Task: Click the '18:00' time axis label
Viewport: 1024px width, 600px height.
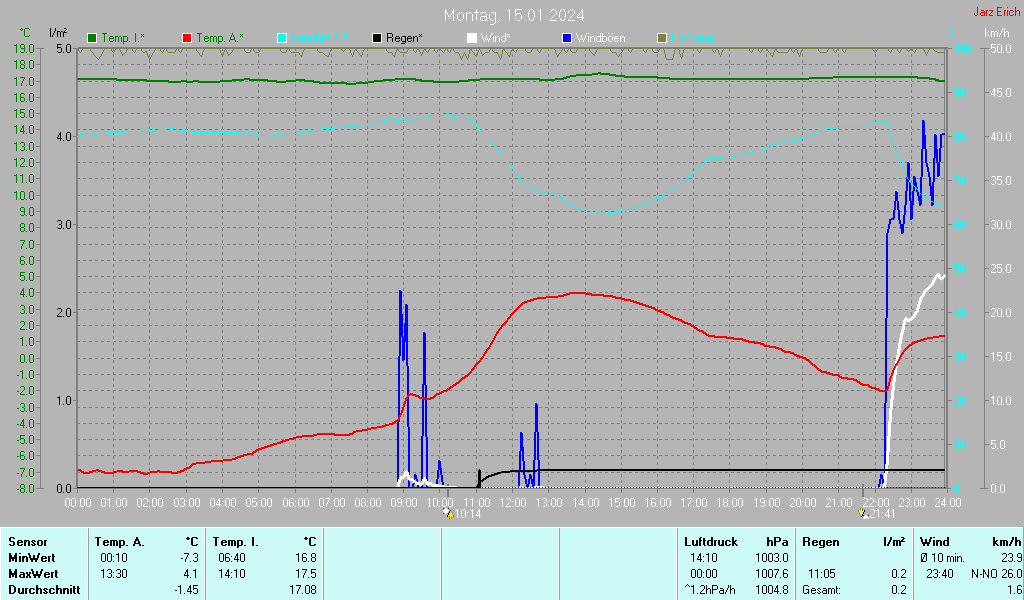Action: pos(730,503)
